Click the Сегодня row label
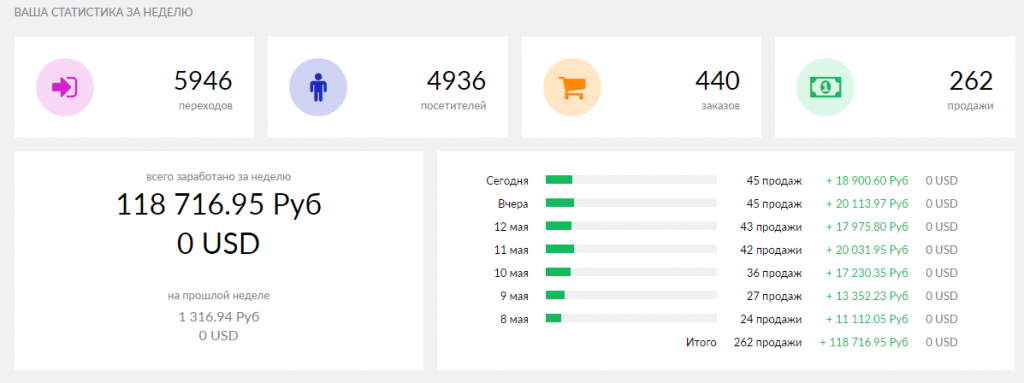The image size is (1024, 383). coord(507,181)
